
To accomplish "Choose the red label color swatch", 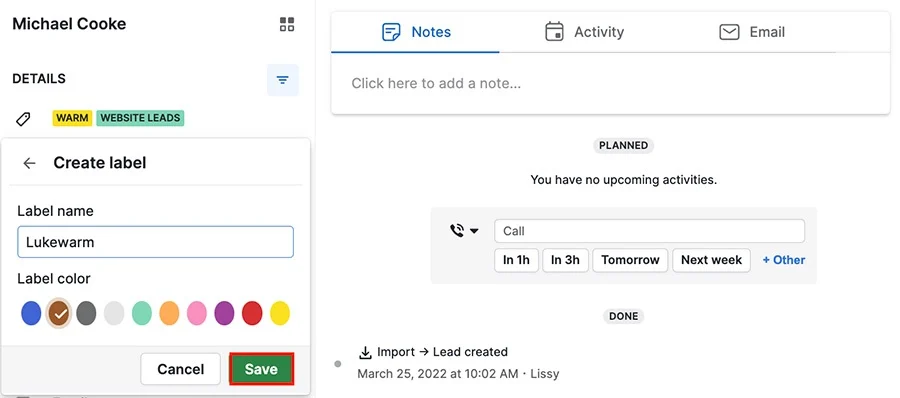I will pyautogui.click(x=252, y=314).
